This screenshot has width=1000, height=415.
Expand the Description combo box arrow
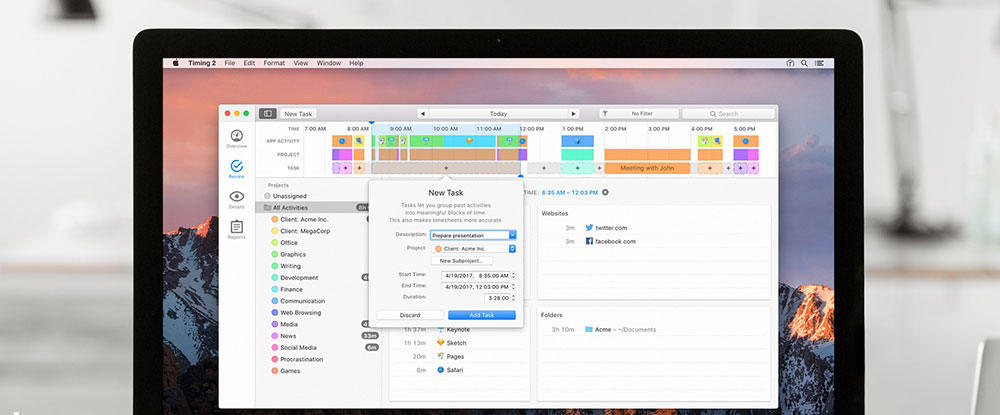point(512,235)
